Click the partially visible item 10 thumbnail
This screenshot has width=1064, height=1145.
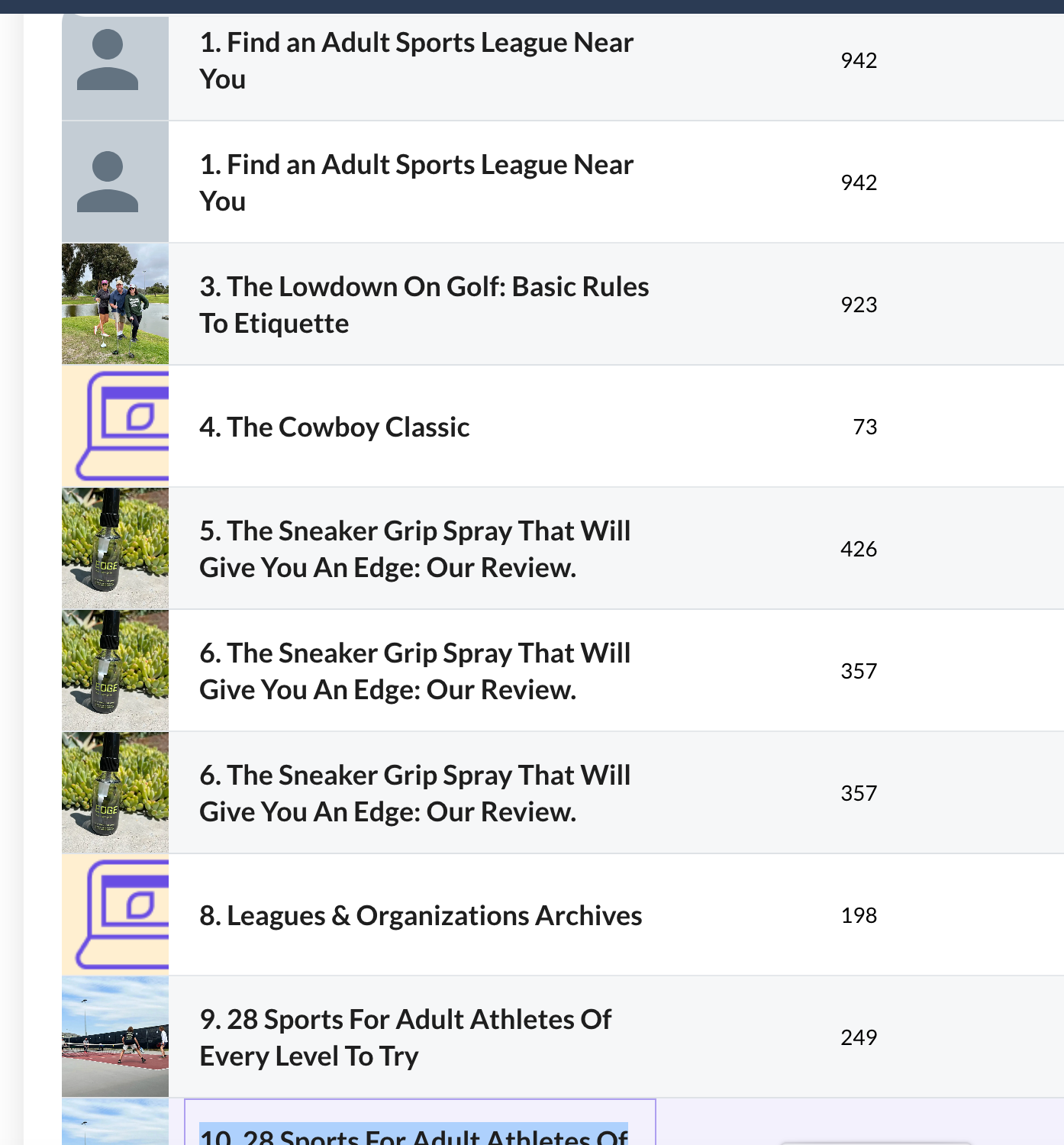[x=115, y=1124]
